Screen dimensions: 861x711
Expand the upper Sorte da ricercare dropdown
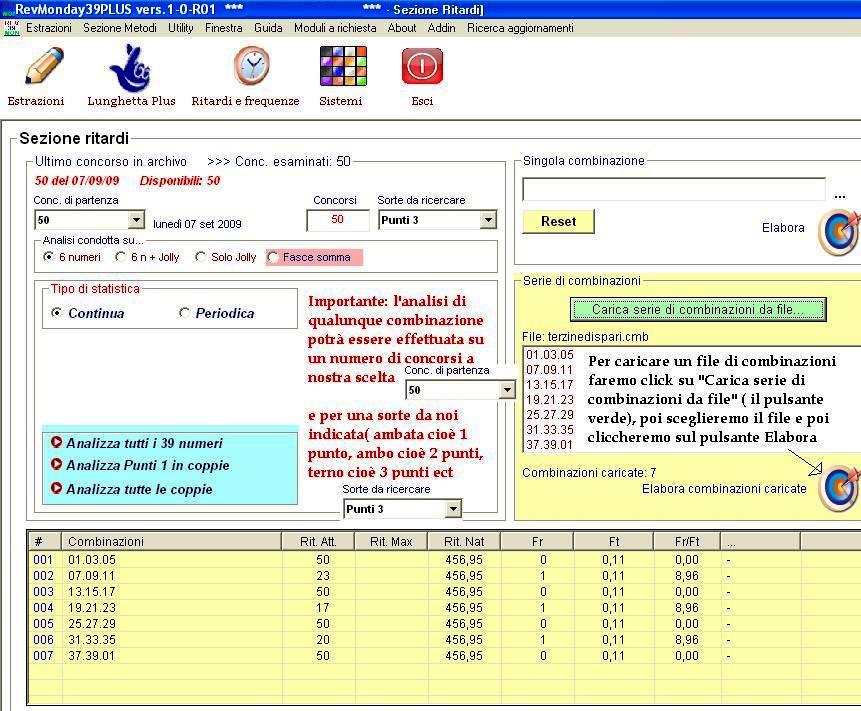tap(488, 220)
